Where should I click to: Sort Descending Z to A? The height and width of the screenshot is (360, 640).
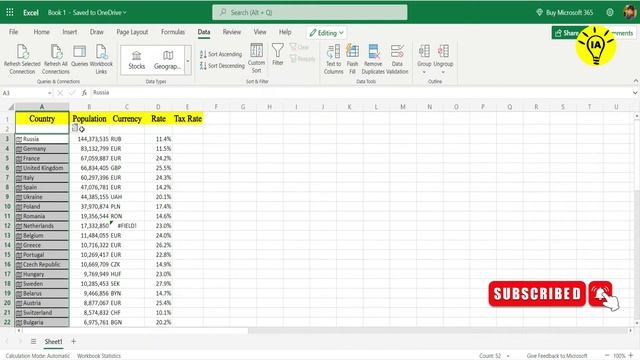tap(222, 65)
